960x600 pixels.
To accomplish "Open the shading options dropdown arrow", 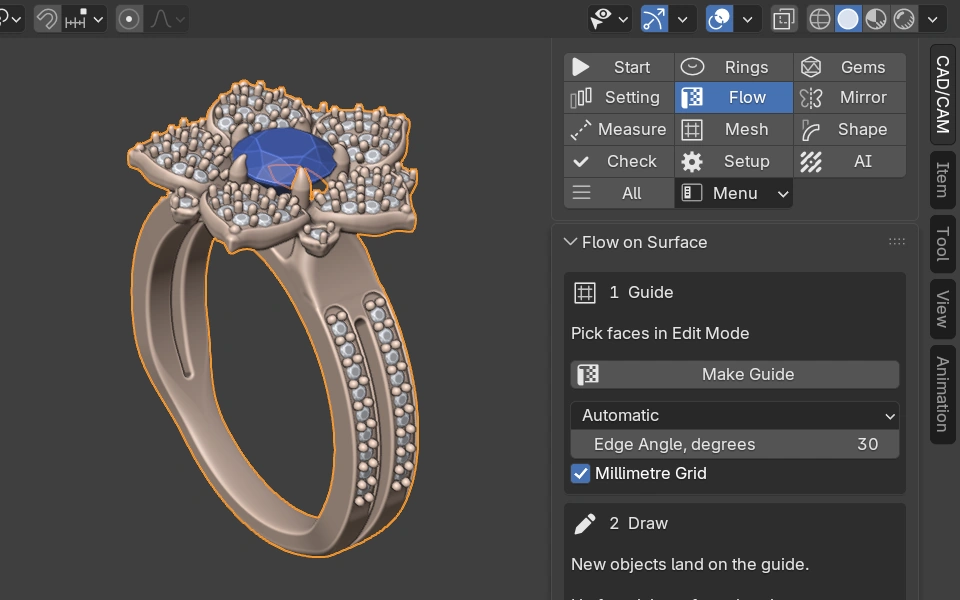I will (x=932, y=19).
